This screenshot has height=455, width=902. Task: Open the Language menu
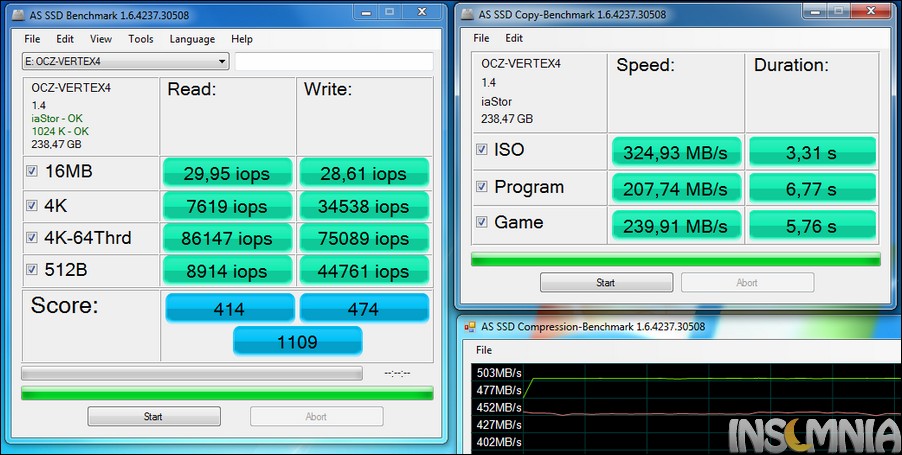[x=192, y=39]
